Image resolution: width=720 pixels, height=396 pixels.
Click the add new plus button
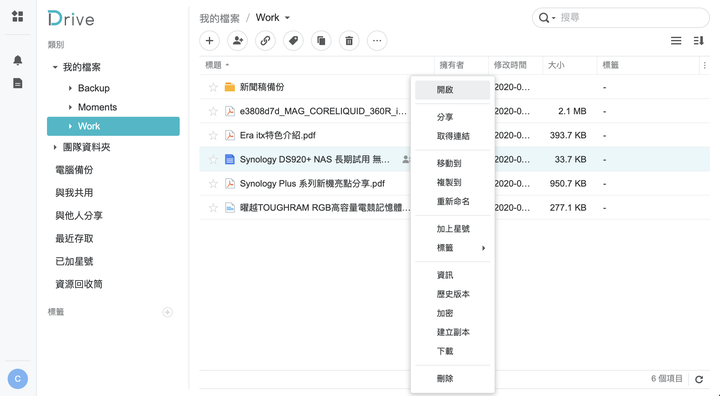click(209, 40)
